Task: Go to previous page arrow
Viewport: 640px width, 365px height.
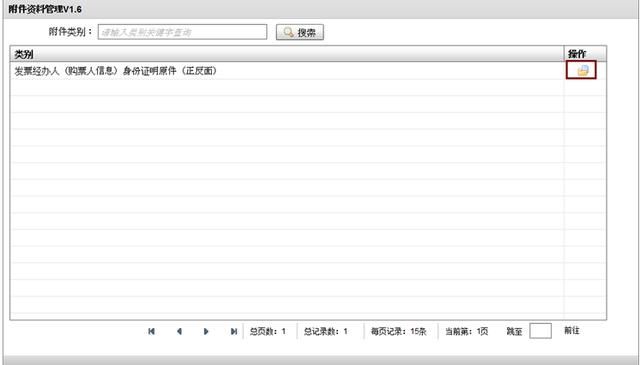Action: (x=179, y=331)
